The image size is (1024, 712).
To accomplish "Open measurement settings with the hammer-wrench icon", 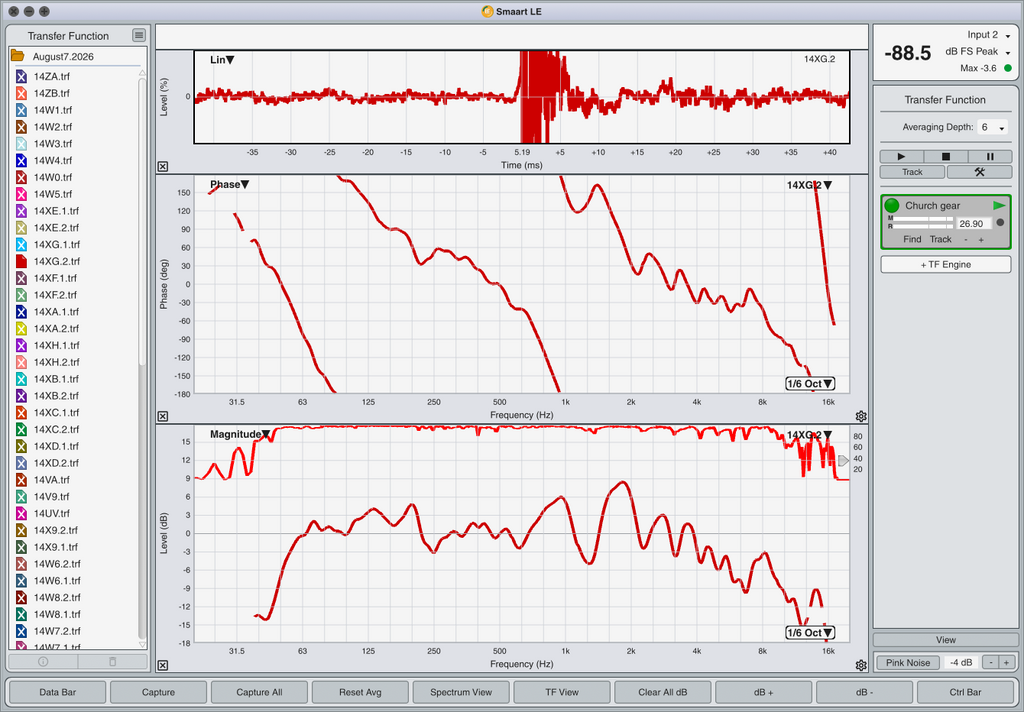I will click(x=979, y=172).
